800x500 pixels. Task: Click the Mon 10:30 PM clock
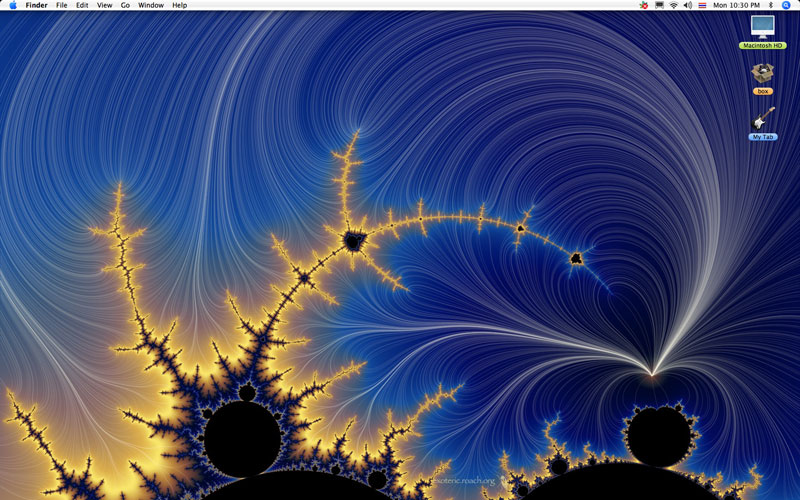736,5
